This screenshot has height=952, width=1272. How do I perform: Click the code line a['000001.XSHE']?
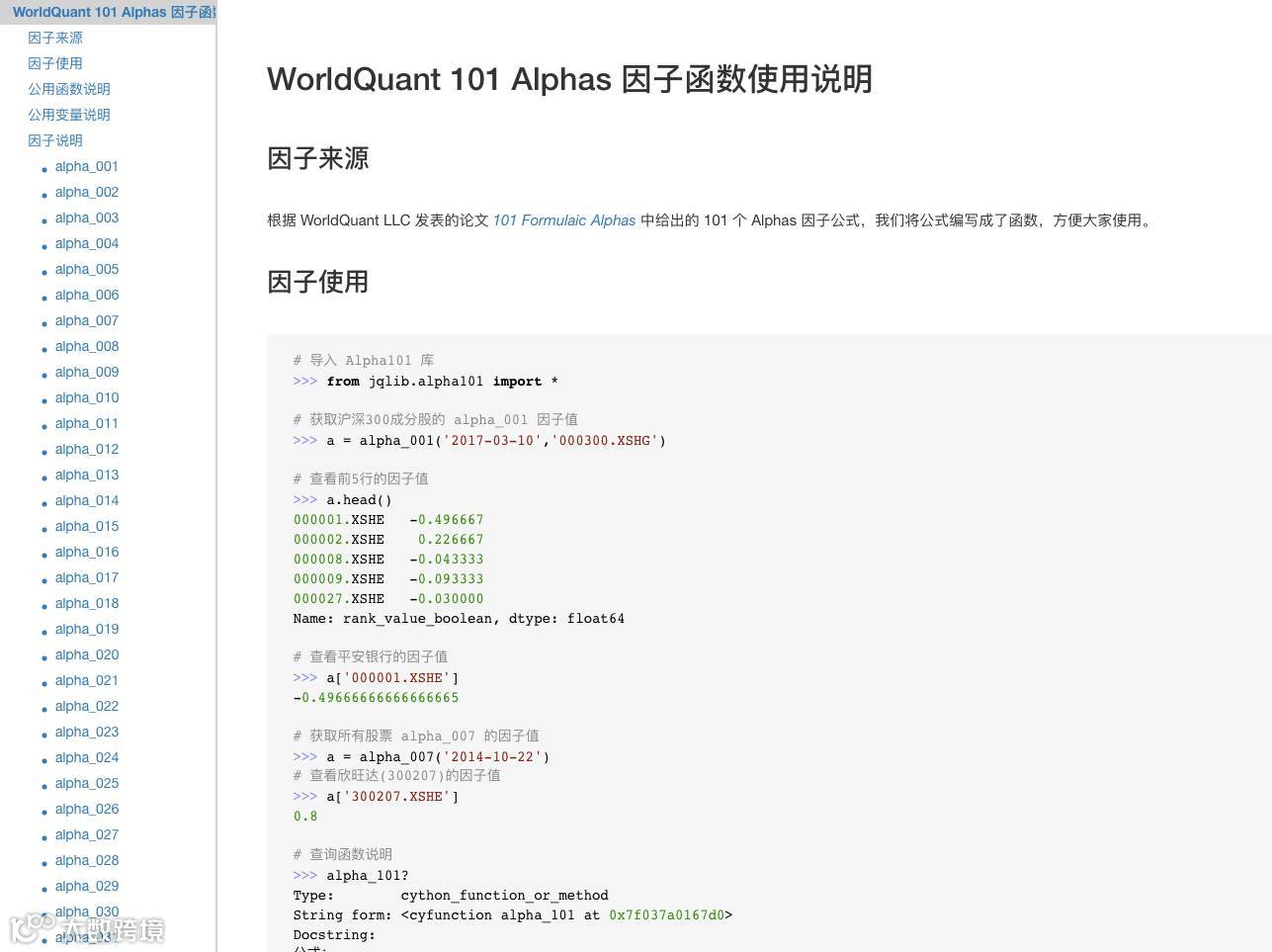tap(377, 678)
